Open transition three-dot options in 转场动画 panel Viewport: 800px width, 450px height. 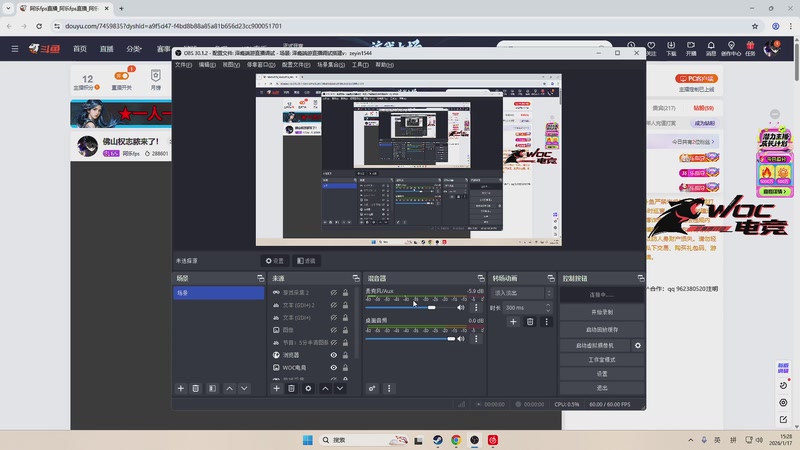(546, 321)
